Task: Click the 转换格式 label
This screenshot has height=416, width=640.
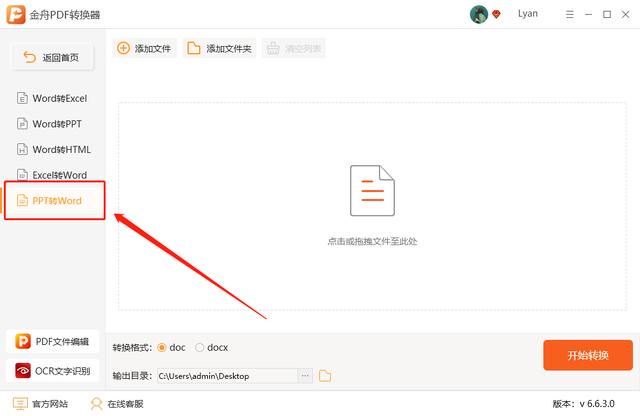Action: 132,347
